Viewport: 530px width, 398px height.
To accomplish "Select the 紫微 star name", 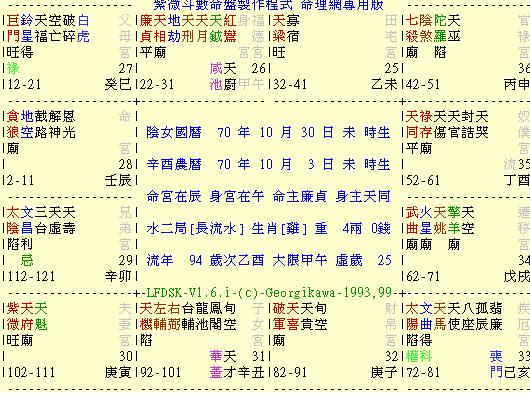I will coord(13,317).
